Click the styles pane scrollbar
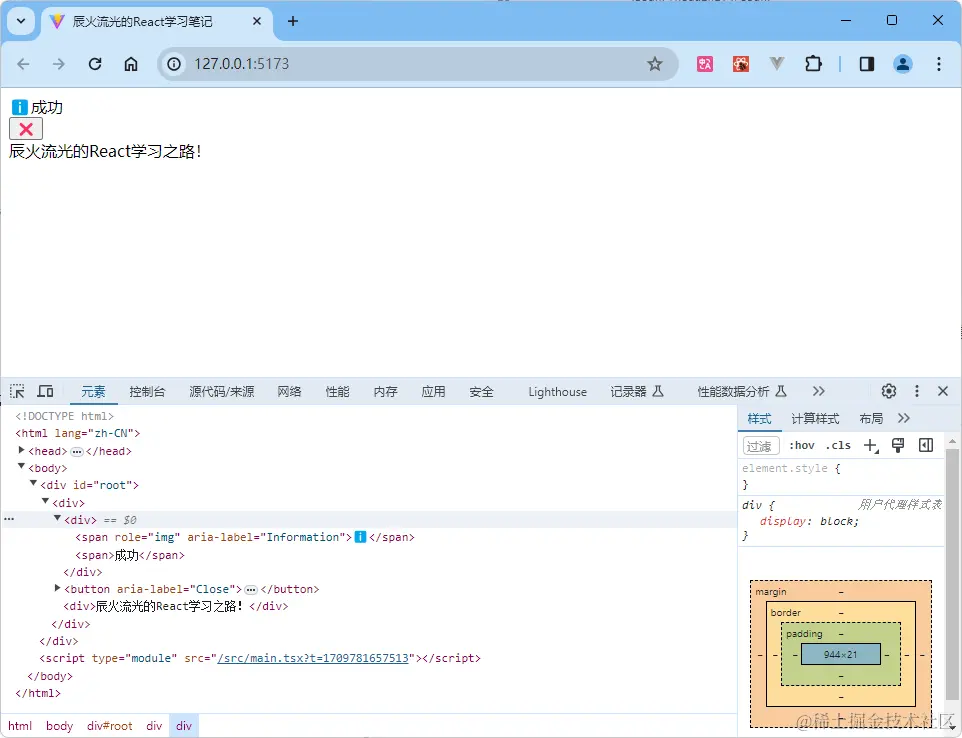Viewport: 962px width, 738px height. [952, 574]
